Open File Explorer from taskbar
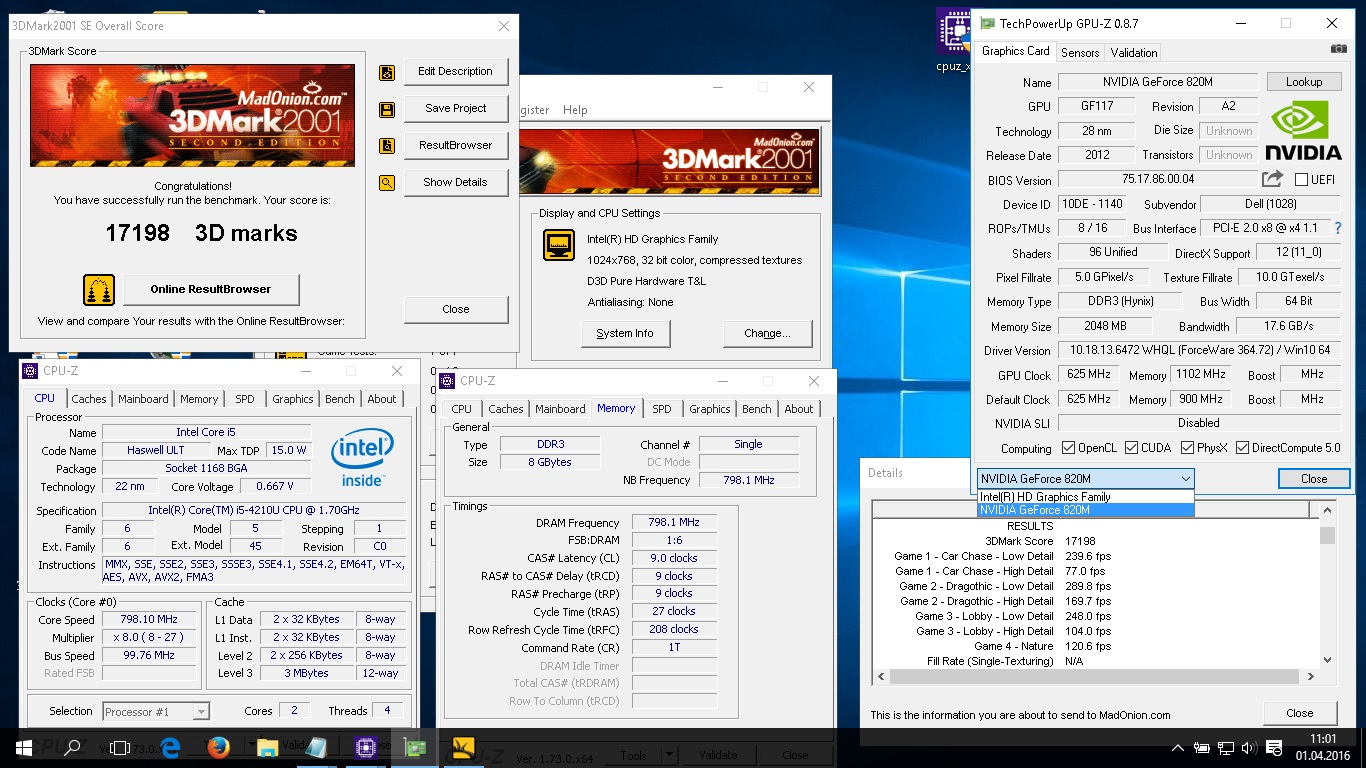 coord(267,748)
